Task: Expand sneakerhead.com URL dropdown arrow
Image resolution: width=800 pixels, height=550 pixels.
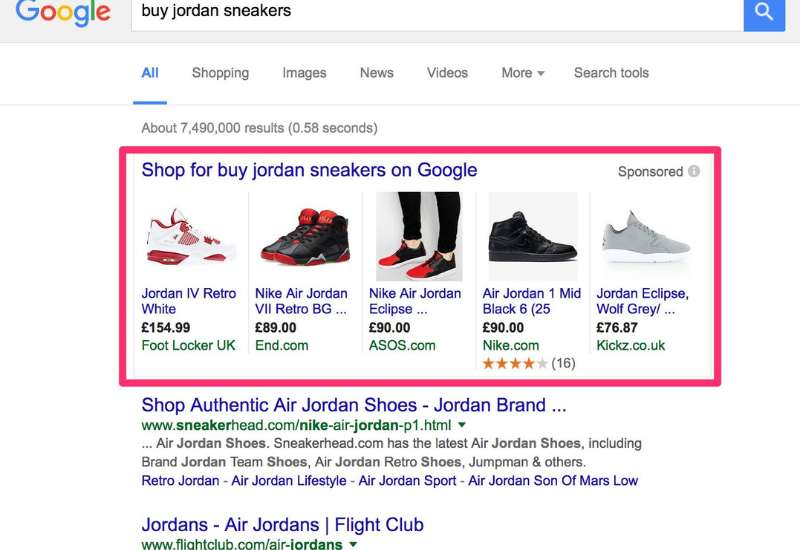Action: pyautogui.click(x=462, y=424)
